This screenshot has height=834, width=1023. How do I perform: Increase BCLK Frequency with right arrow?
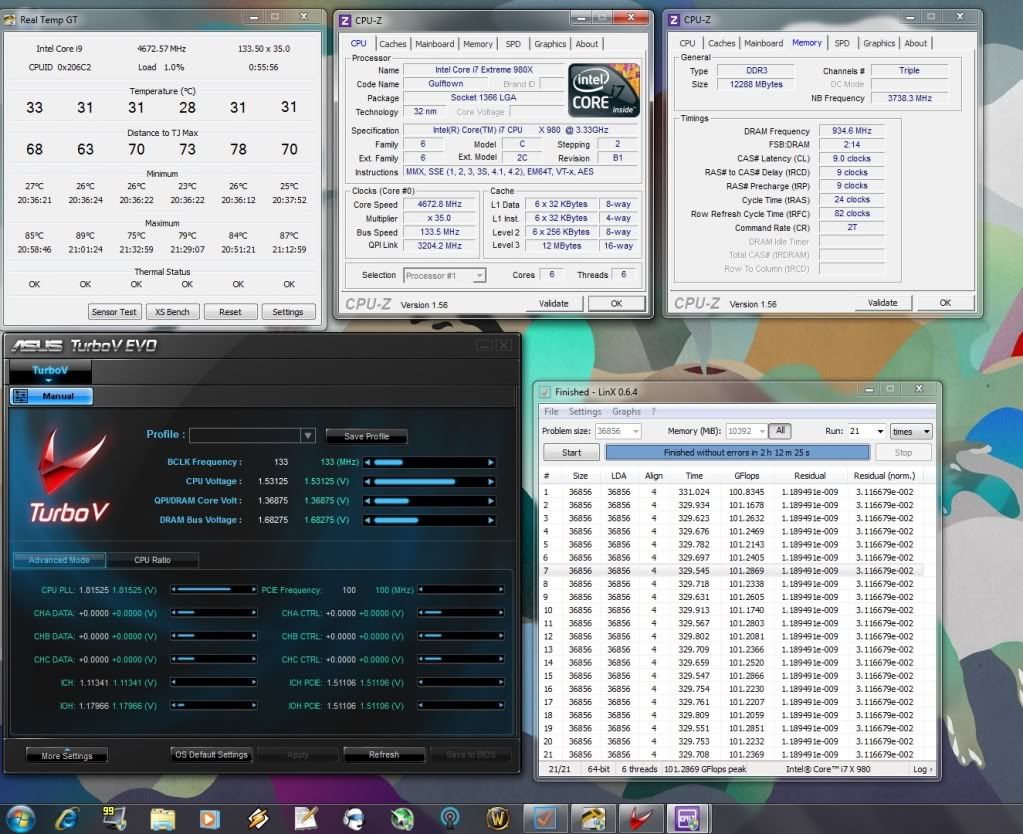click(x=491, y=463)
